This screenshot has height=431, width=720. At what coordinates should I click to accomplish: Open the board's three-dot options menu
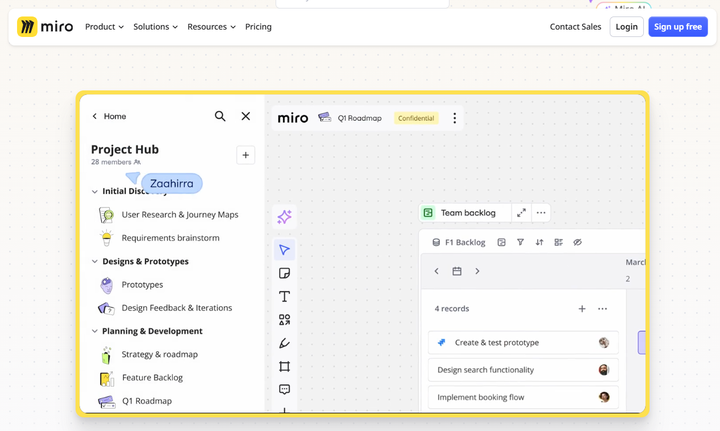click(x=455, y=118)
